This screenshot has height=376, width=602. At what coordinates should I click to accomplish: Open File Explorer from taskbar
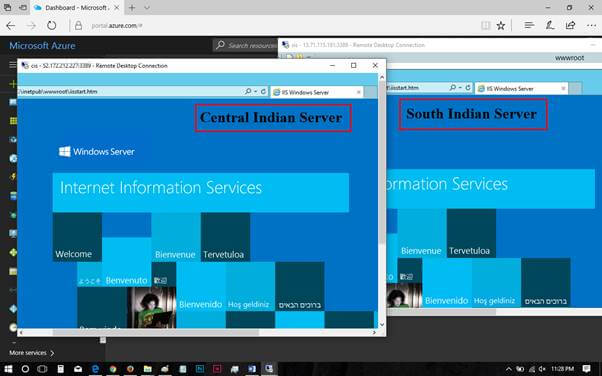(147, 369)
